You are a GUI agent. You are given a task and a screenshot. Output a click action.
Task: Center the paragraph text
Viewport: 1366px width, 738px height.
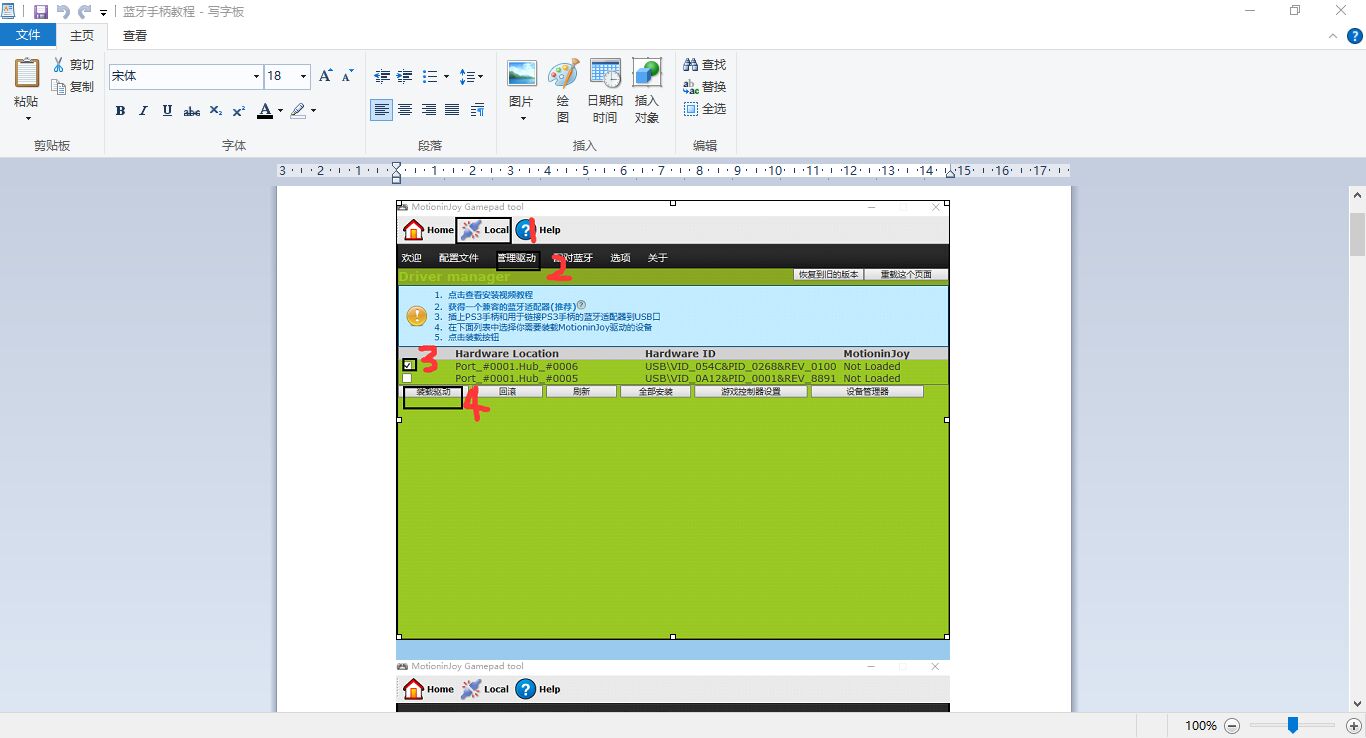(x=405, y=110)
